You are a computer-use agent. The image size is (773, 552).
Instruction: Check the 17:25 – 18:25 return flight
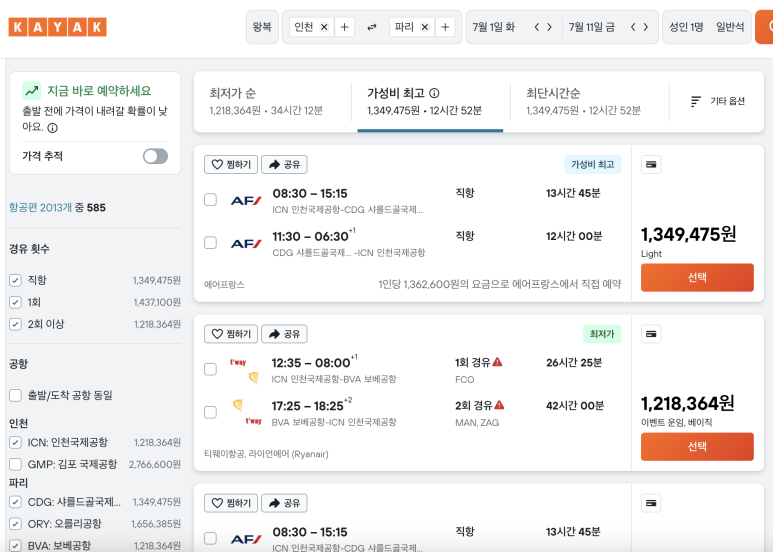coord(211,412)
